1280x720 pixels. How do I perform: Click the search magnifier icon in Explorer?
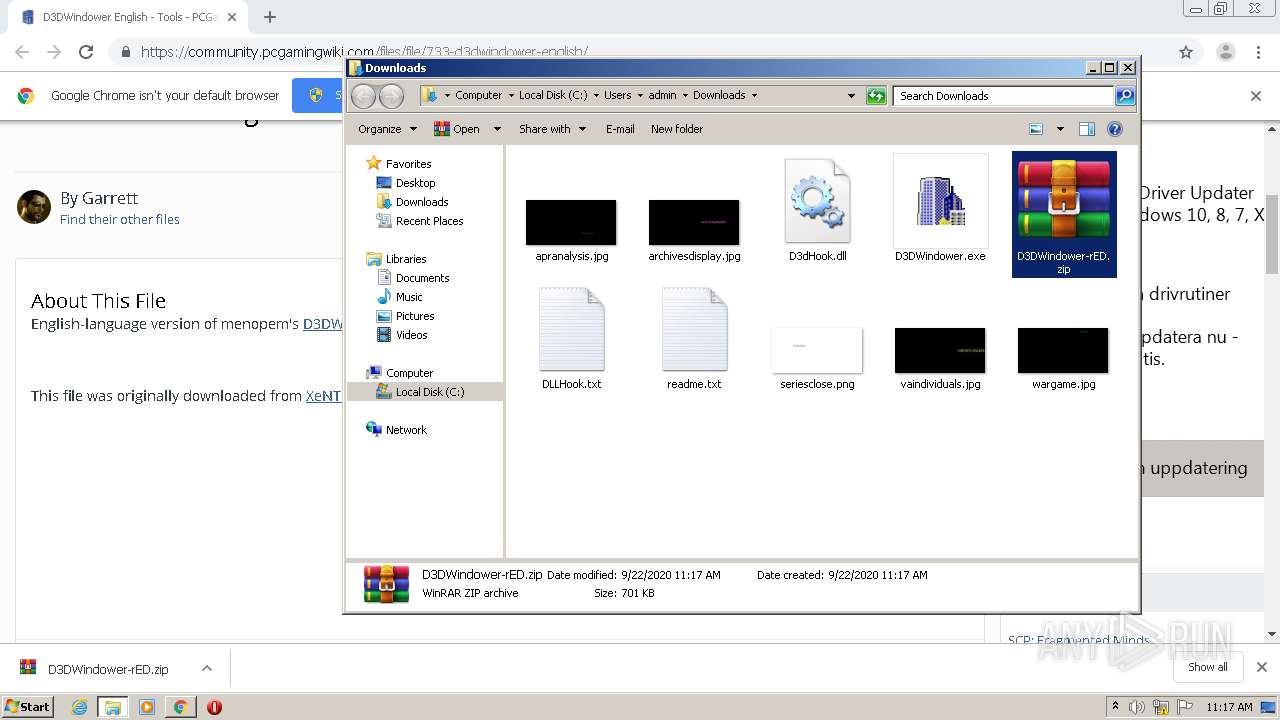coord(1125,96)
